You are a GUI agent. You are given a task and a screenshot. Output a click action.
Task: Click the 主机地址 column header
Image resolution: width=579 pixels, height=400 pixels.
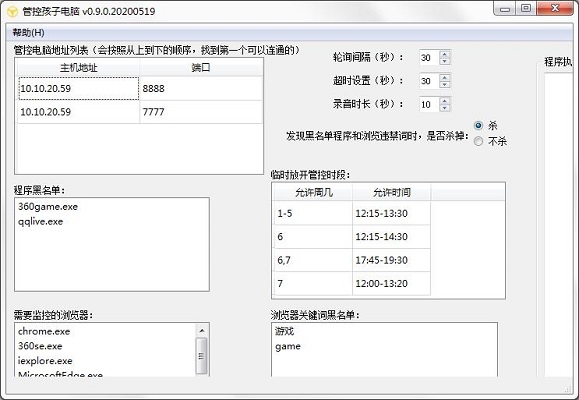pos(78,68)
